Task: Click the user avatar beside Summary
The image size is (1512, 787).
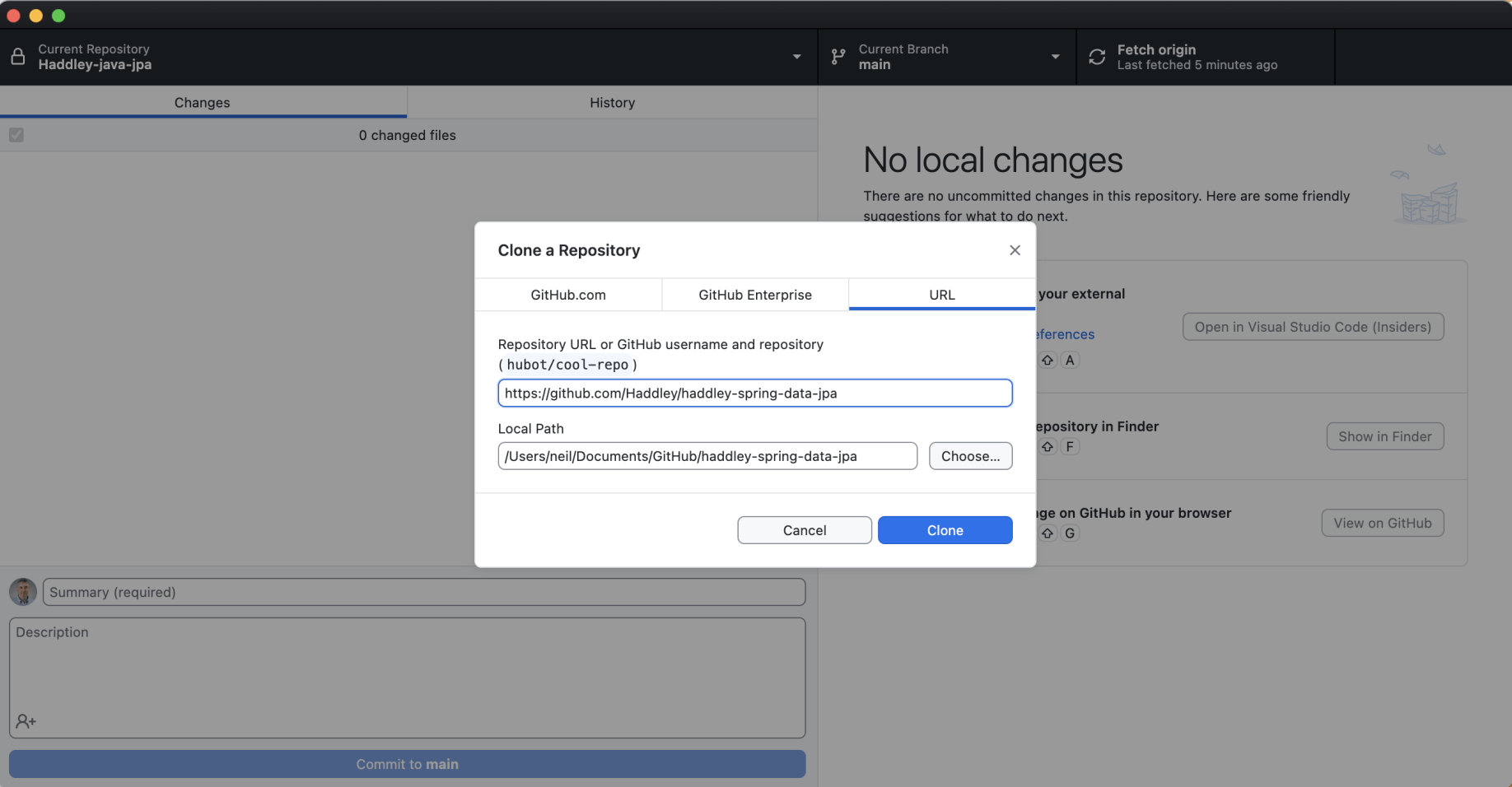Action: click(x=23, y=592)
